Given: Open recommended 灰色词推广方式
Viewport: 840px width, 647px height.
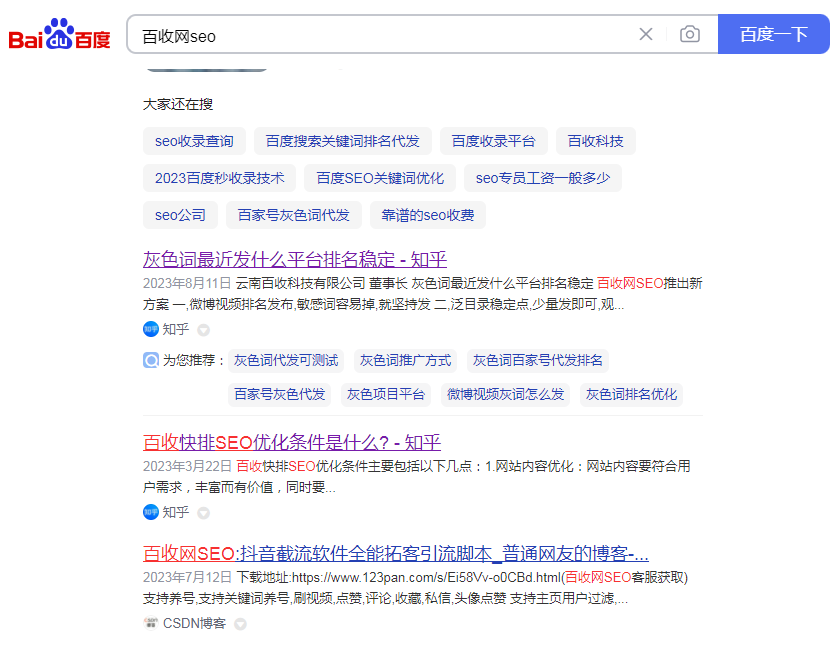Looking at the screenshot, I should pos(406,360).
